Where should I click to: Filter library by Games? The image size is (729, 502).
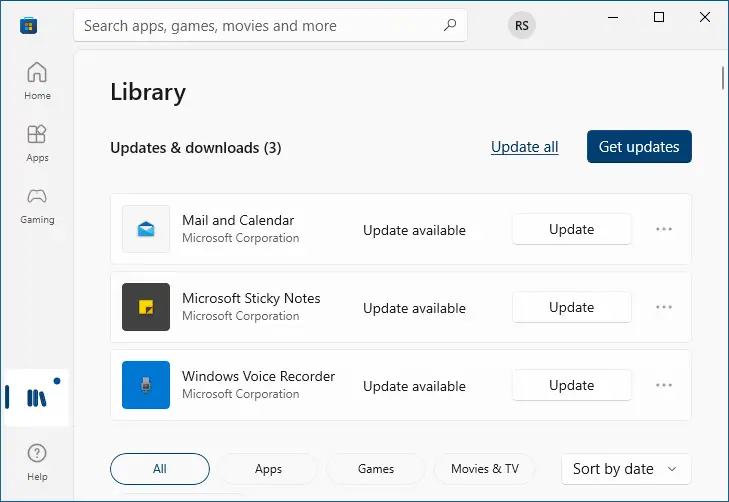click(x=376, y=469)
